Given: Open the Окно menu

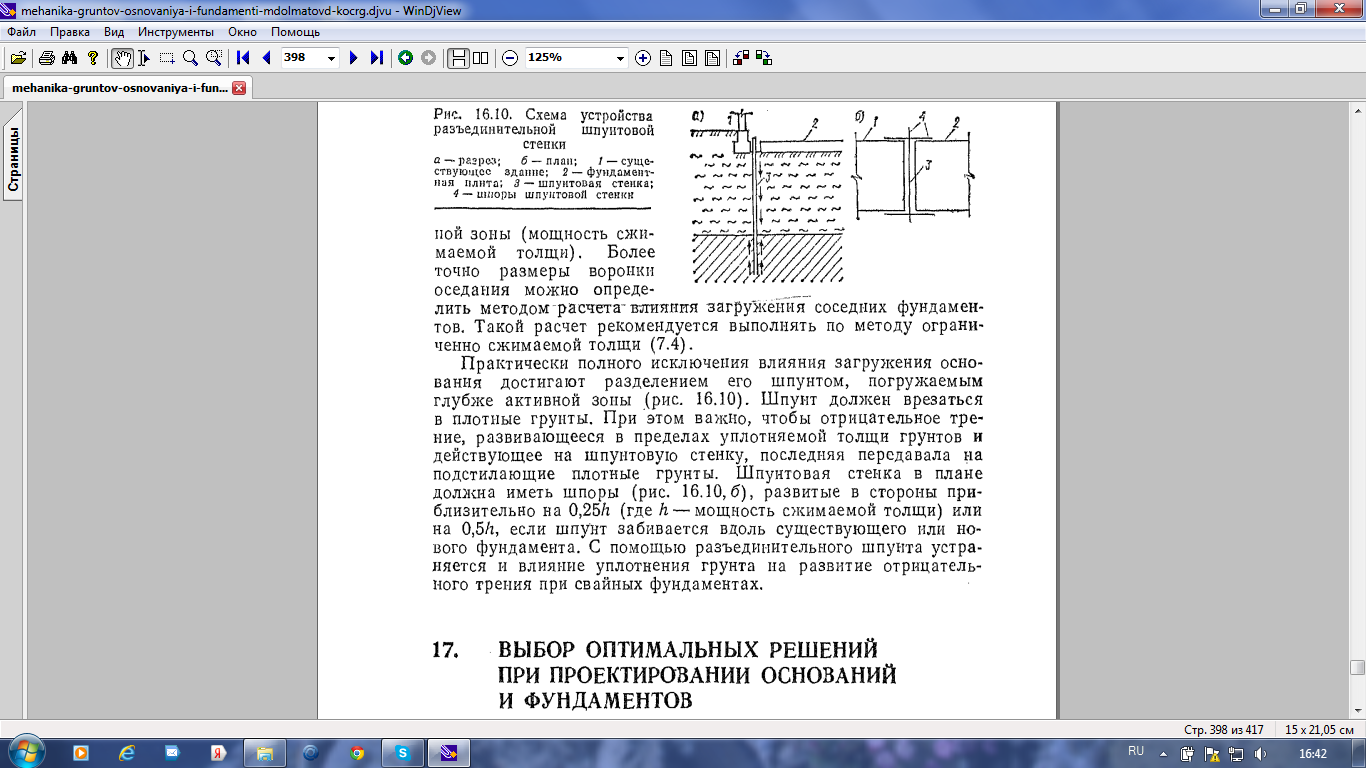Looking at the screenshot, I should coord(242,32).
